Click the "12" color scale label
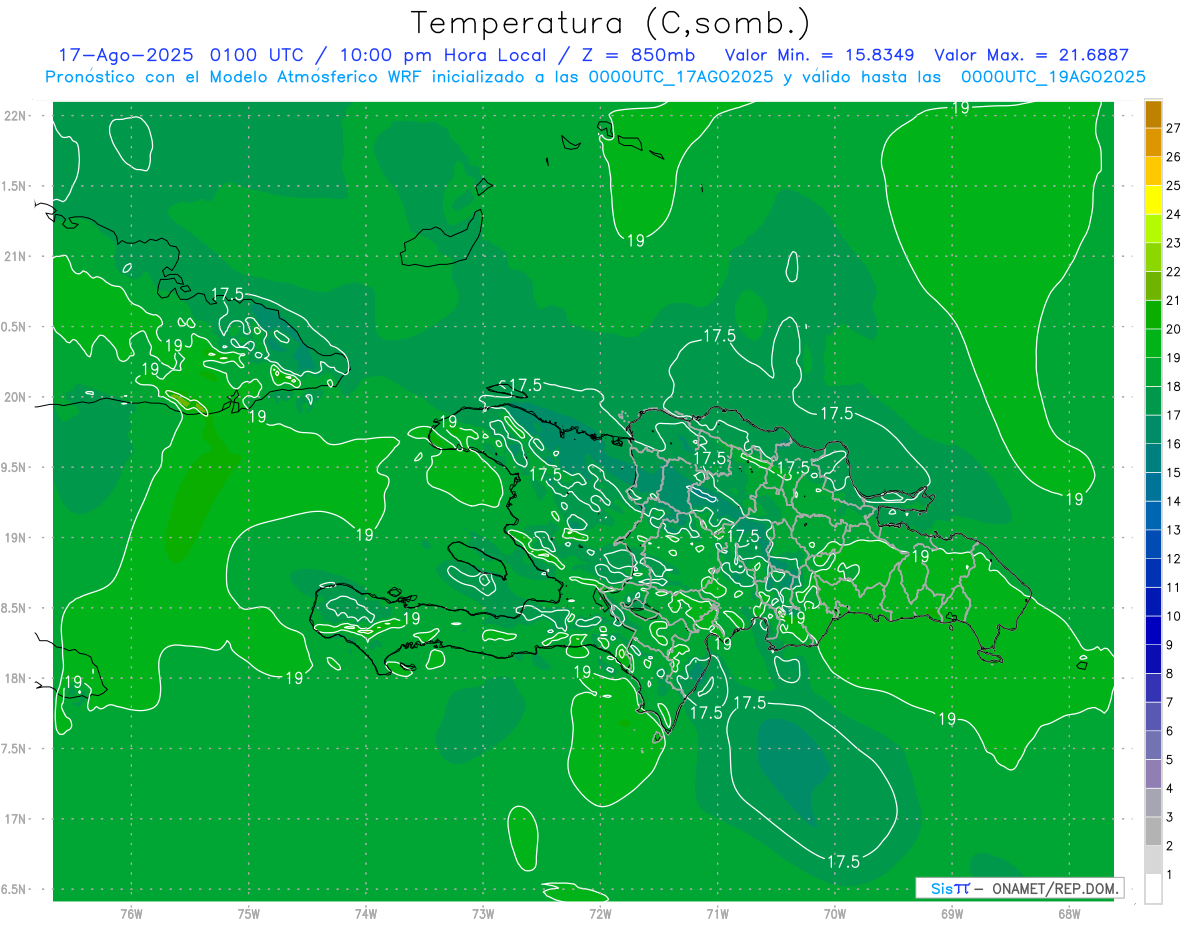Screen dimensions: 1200x927 [1174, 559]
